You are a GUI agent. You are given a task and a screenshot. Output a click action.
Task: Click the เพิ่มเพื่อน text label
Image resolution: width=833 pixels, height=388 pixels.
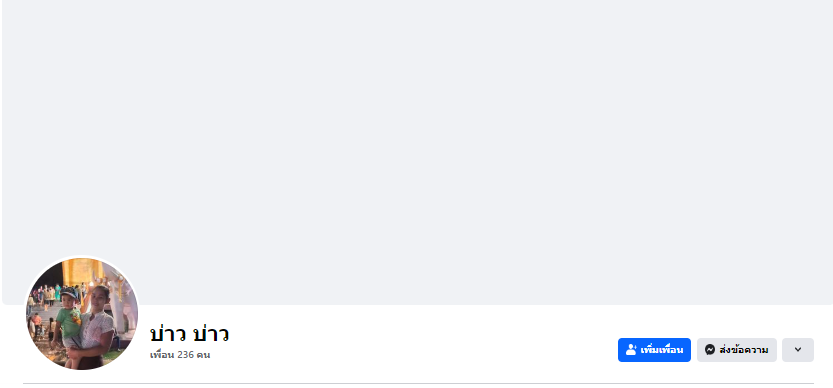click(x=661, y=350)
